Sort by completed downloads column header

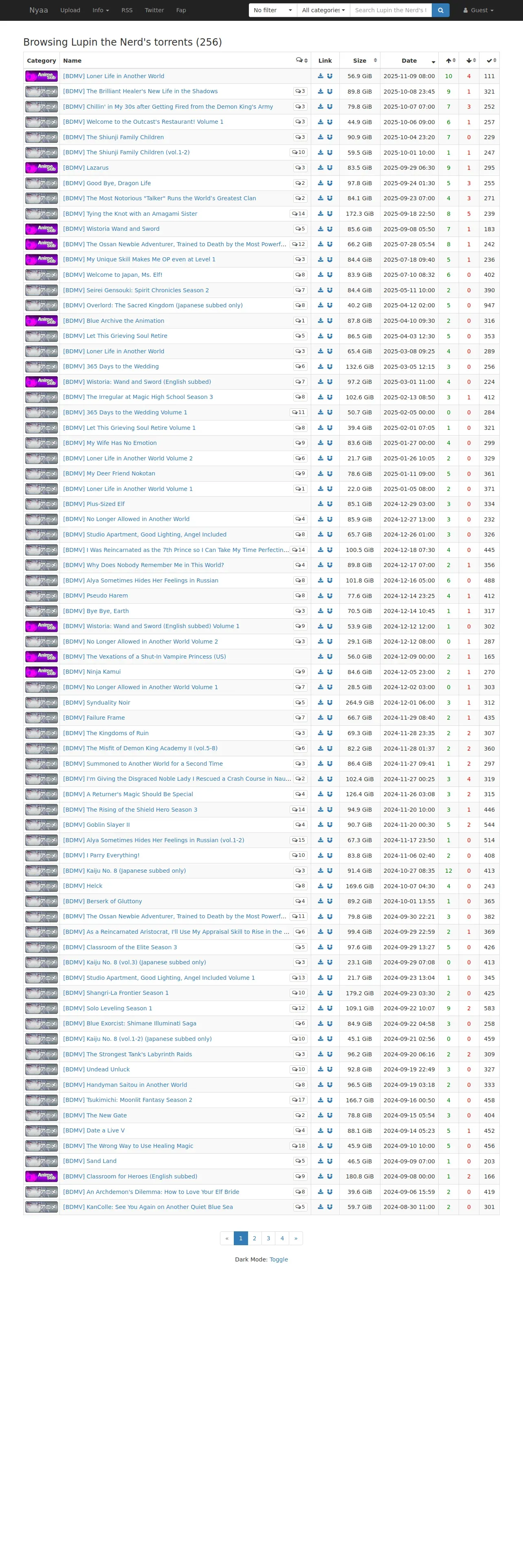(x=490, y=60)
